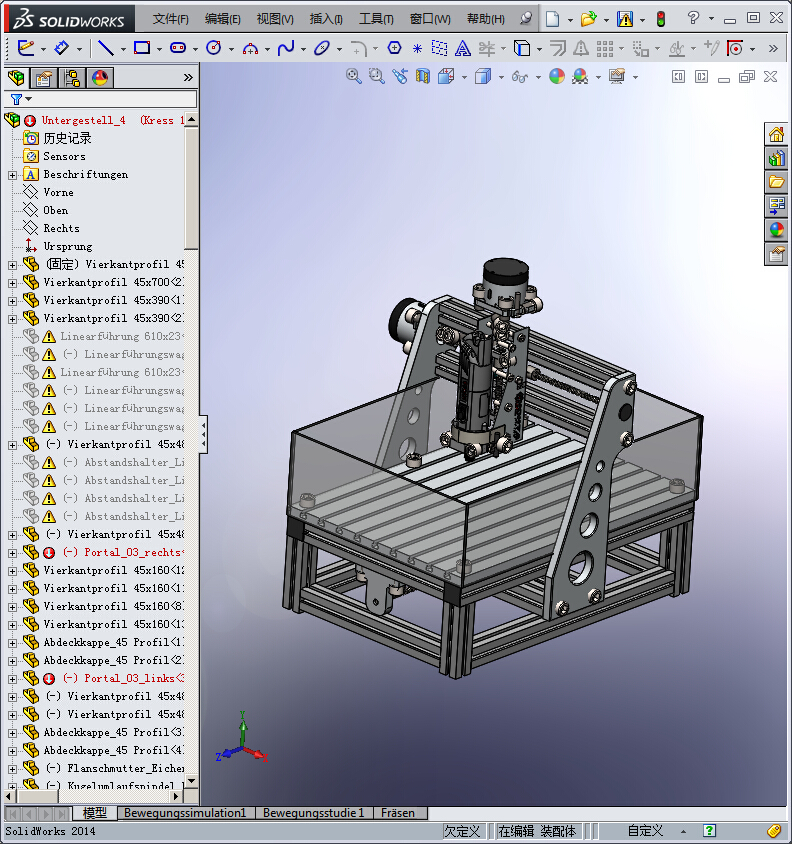Viewport: 792px width, 844px height.
Task: Open the 工具(T) menu
Action: [x=376, y=19]
